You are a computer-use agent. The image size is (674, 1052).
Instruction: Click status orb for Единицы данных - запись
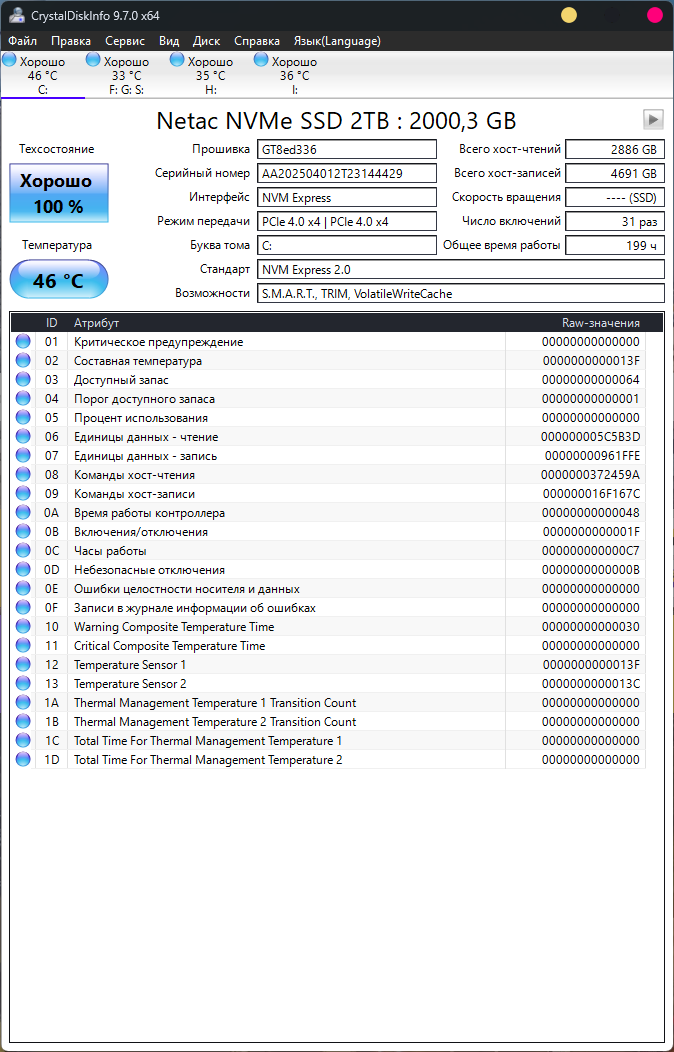(x=23, y=456)
